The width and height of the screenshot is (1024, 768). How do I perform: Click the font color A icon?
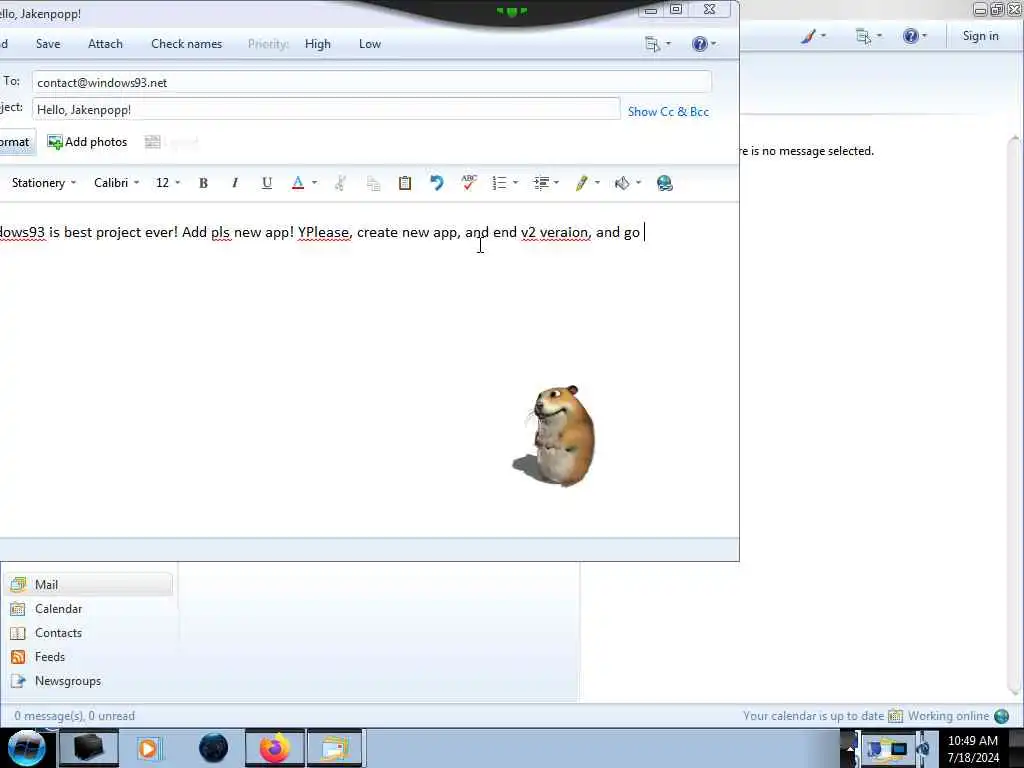point(298,184)
